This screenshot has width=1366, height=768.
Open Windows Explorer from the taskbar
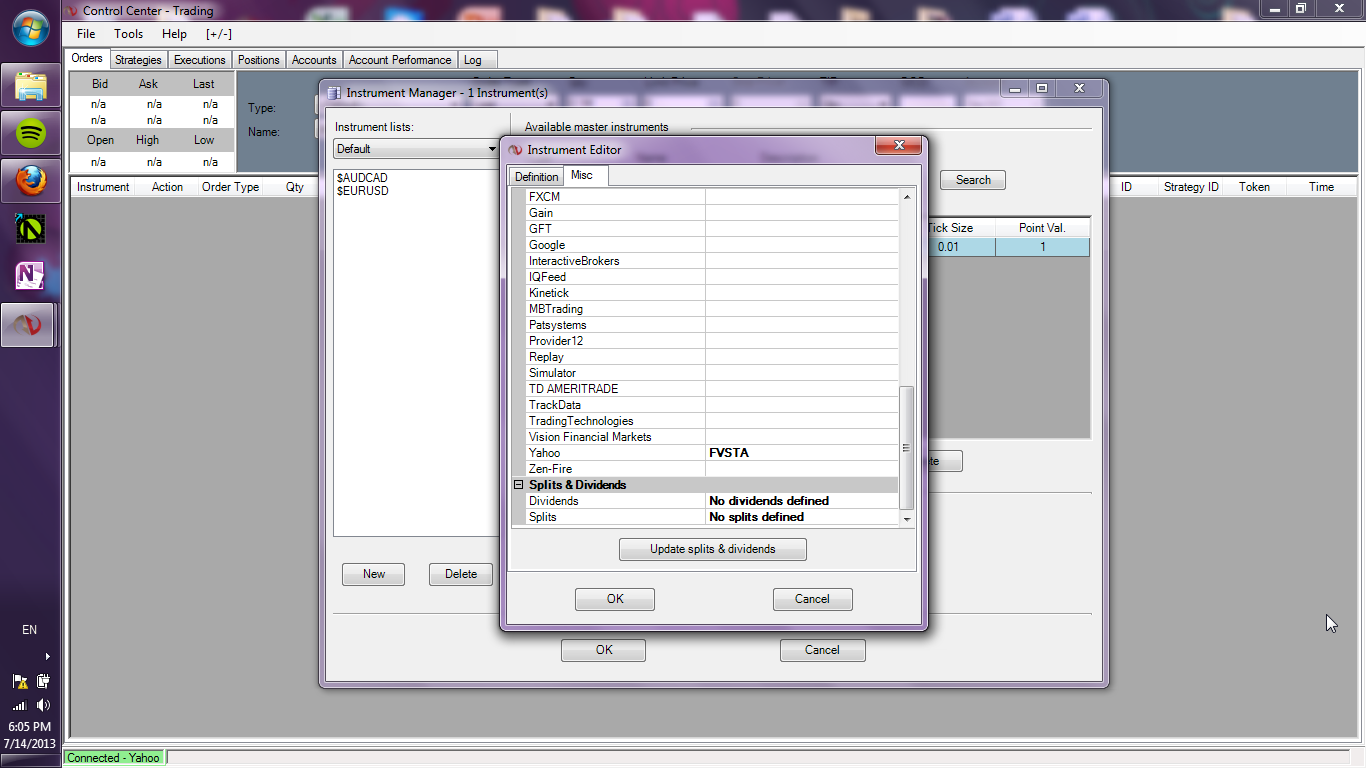click(30, 86)
